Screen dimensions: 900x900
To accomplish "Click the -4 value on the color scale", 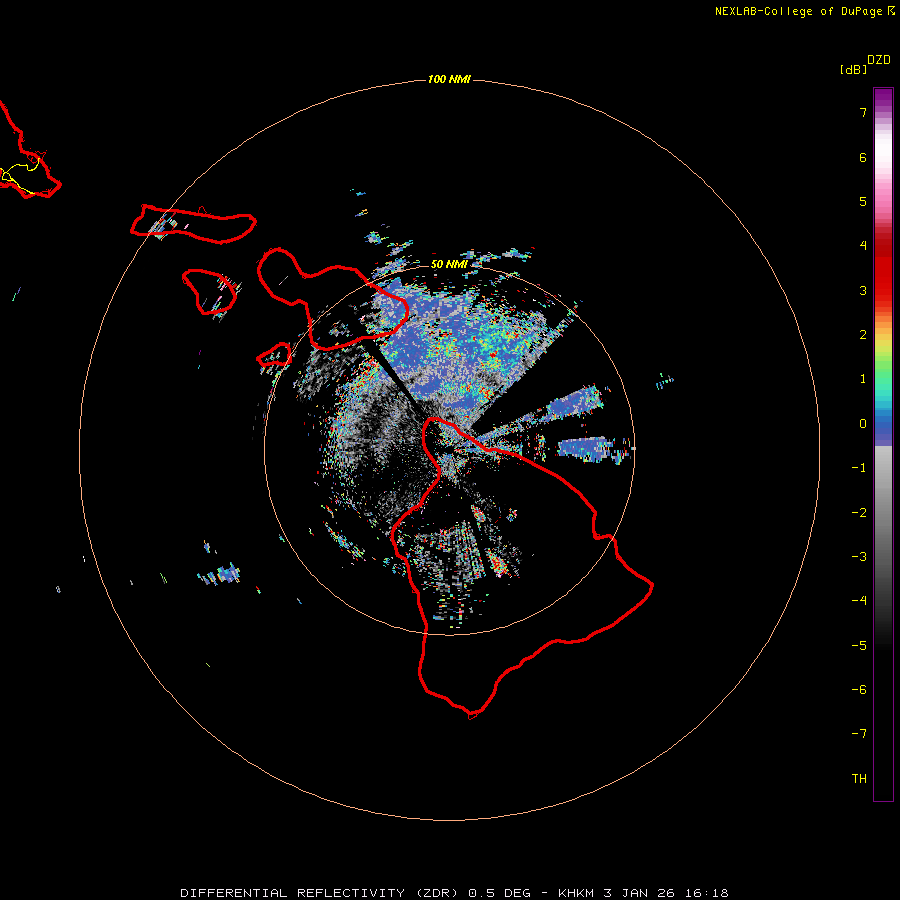I will [x=859, y=601].
